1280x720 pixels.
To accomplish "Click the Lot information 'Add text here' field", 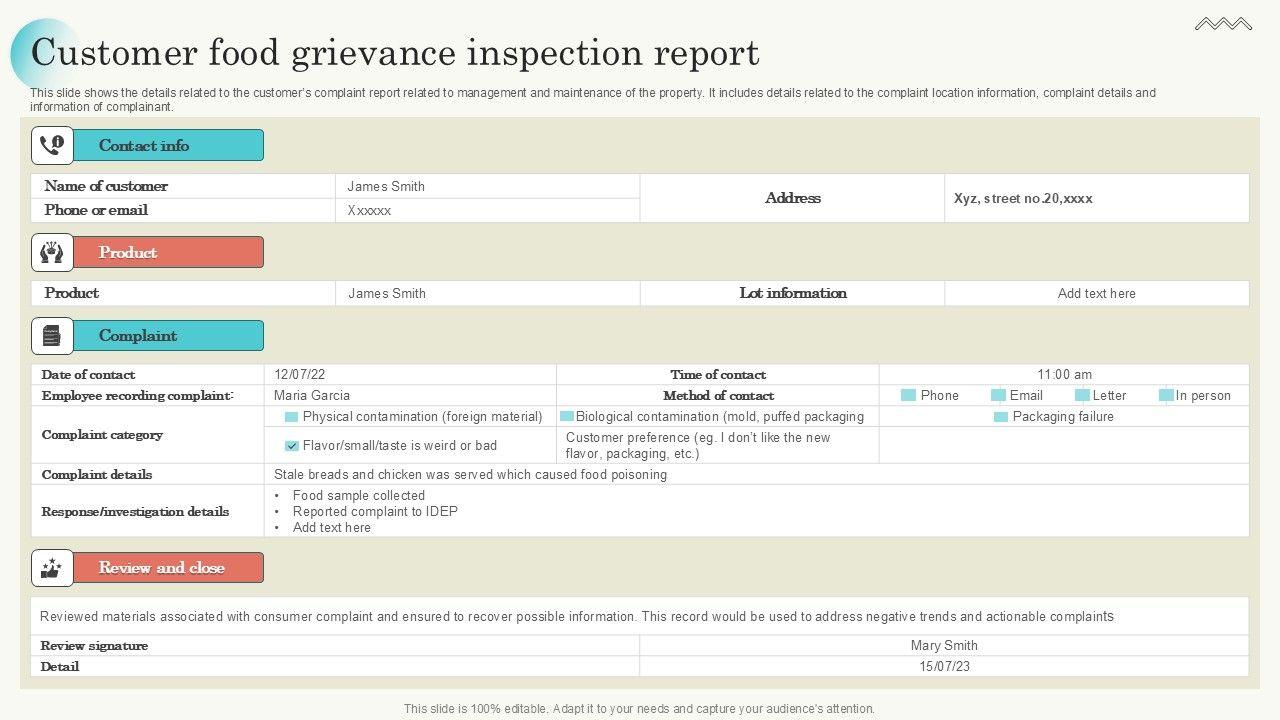I will pos(1096,293).
